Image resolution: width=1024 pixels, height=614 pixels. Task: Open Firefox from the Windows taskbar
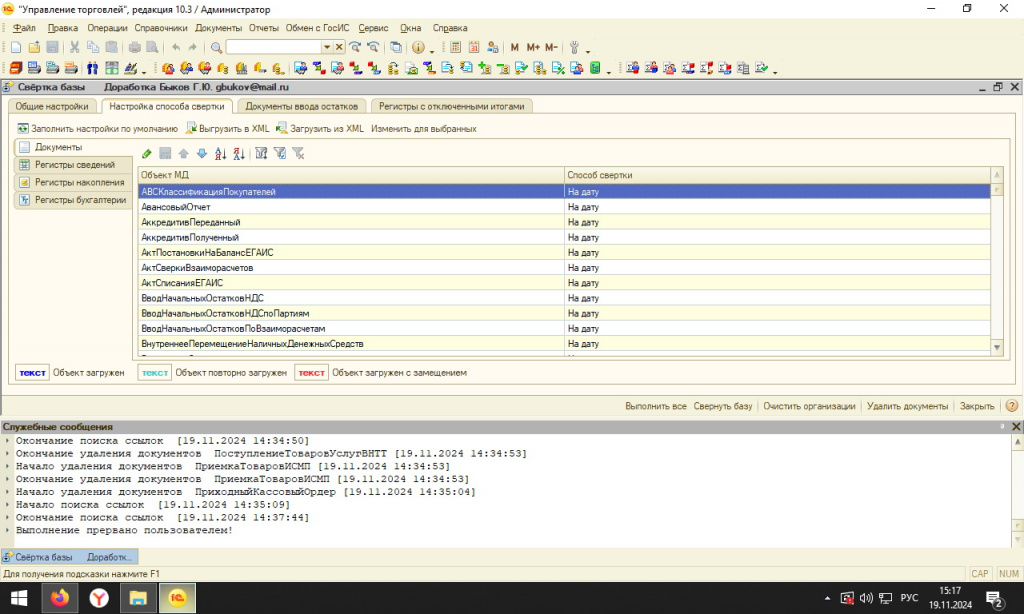tap(60, 598)
